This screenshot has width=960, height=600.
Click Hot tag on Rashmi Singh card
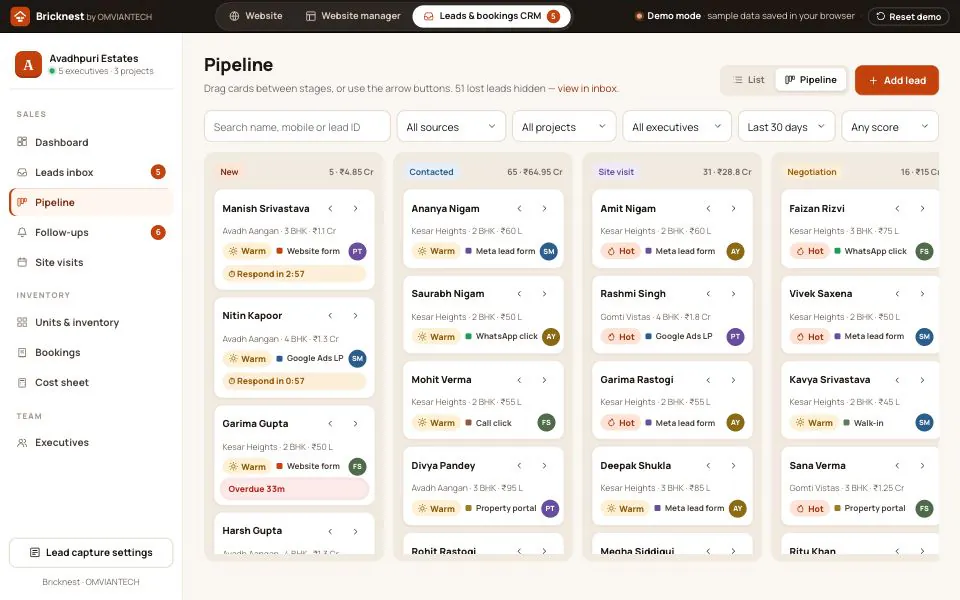point(620,337)
